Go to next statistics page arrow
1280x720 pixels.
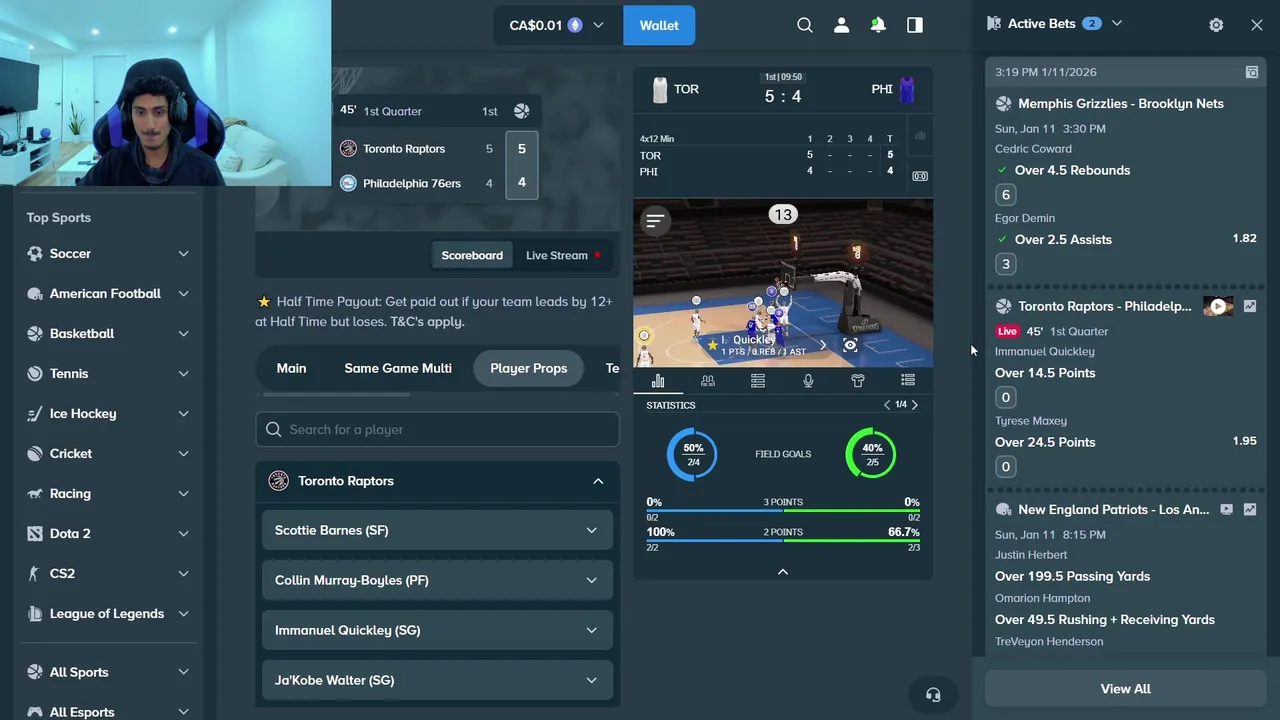click(914, 405)
